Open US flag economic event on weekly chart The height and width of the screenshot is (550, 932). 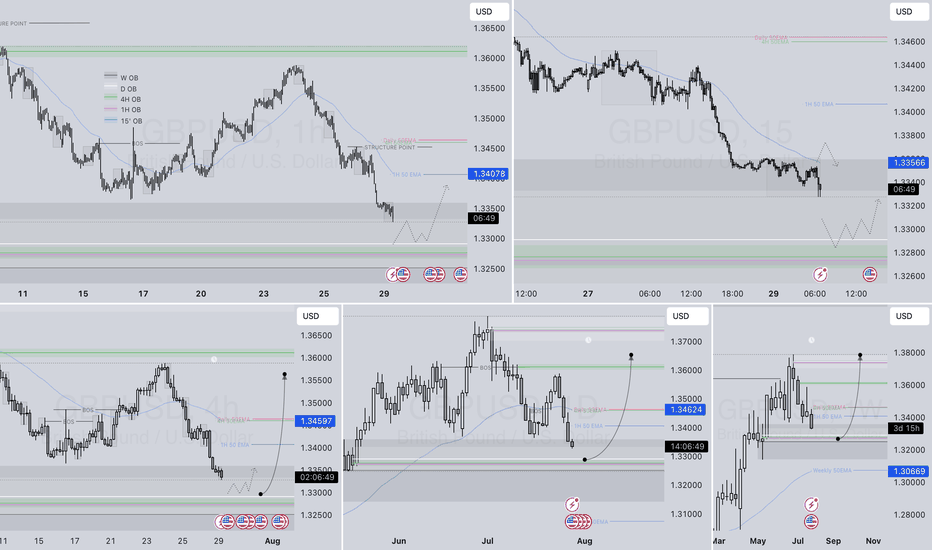811,521
